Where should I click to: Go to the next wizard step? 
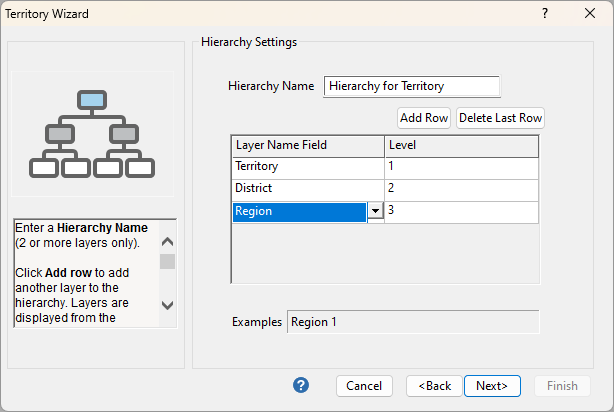(492, 386)
